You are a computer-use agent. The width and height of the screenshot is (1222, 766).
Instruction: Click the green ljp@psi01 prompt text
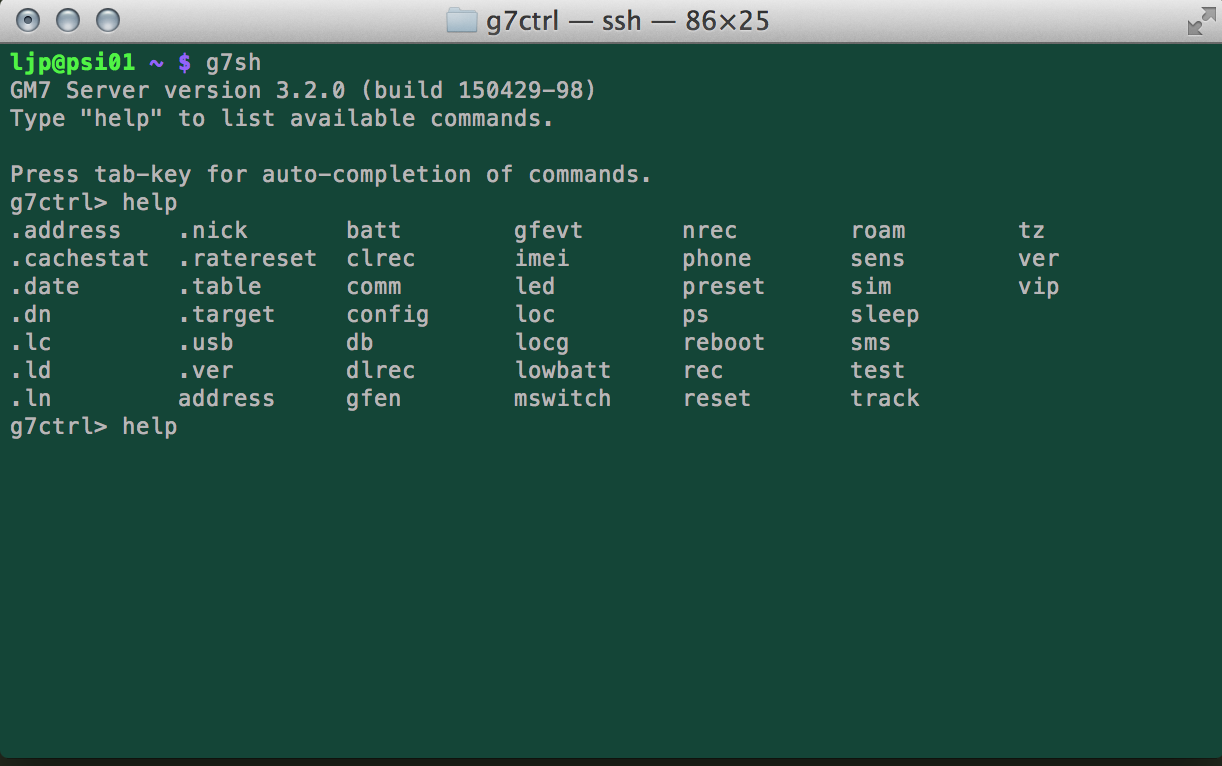[x=72, y=62]
